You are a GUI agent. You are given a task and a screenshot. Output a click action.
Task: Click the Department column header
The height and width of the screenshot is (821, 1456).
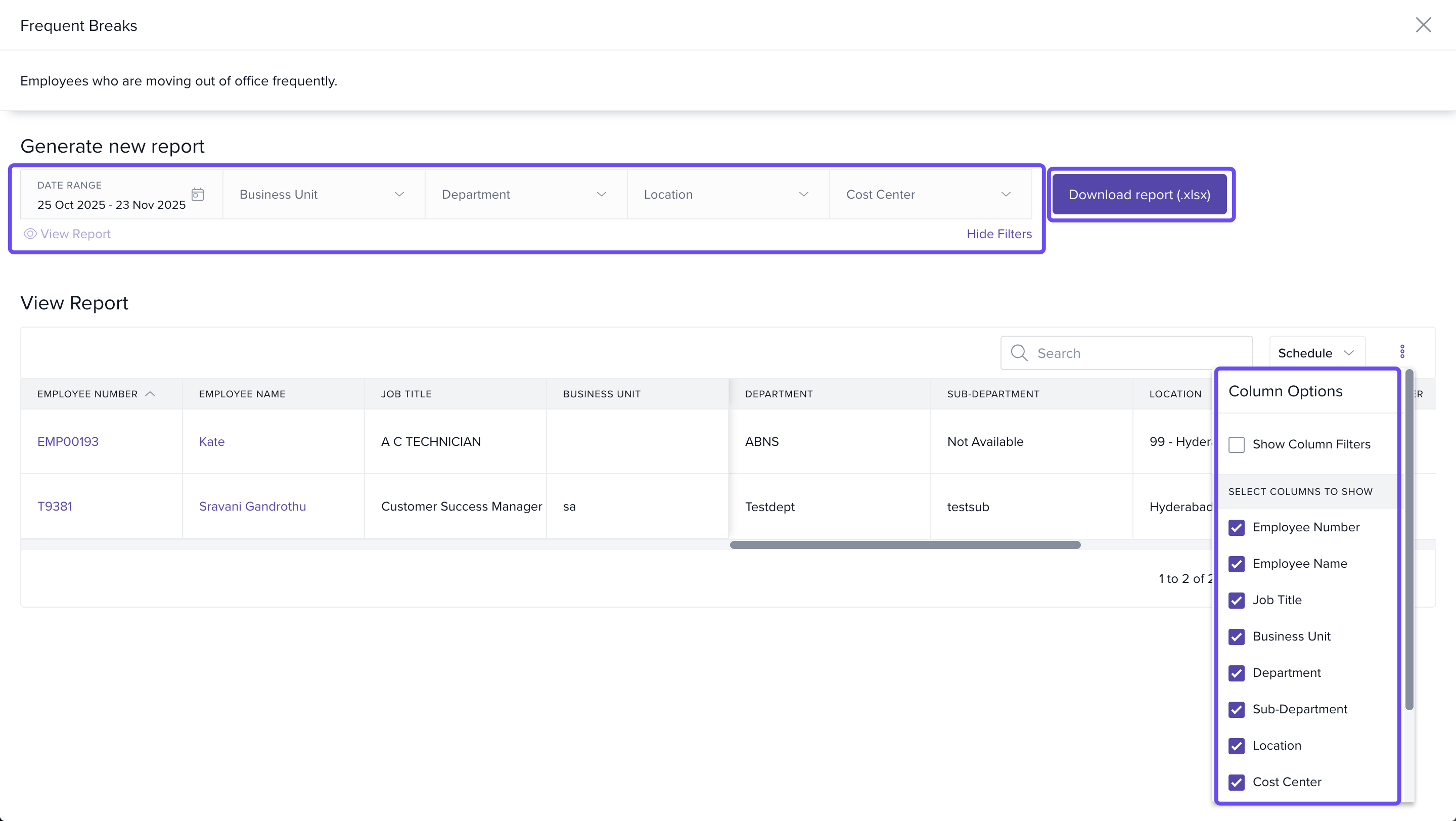click(779, 394)
